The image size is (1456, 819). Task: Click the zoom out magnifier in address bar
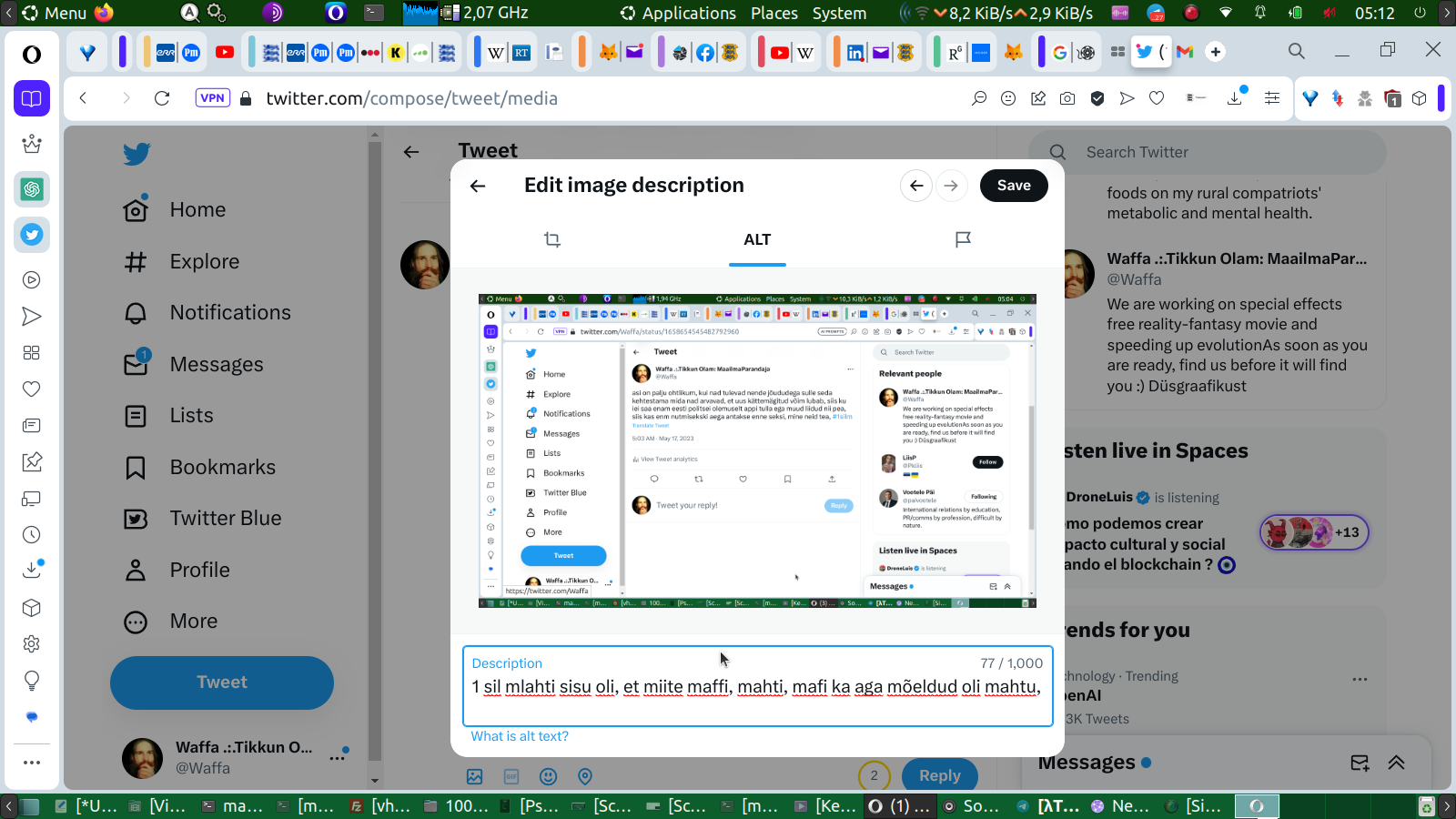[x=979, y=98]
